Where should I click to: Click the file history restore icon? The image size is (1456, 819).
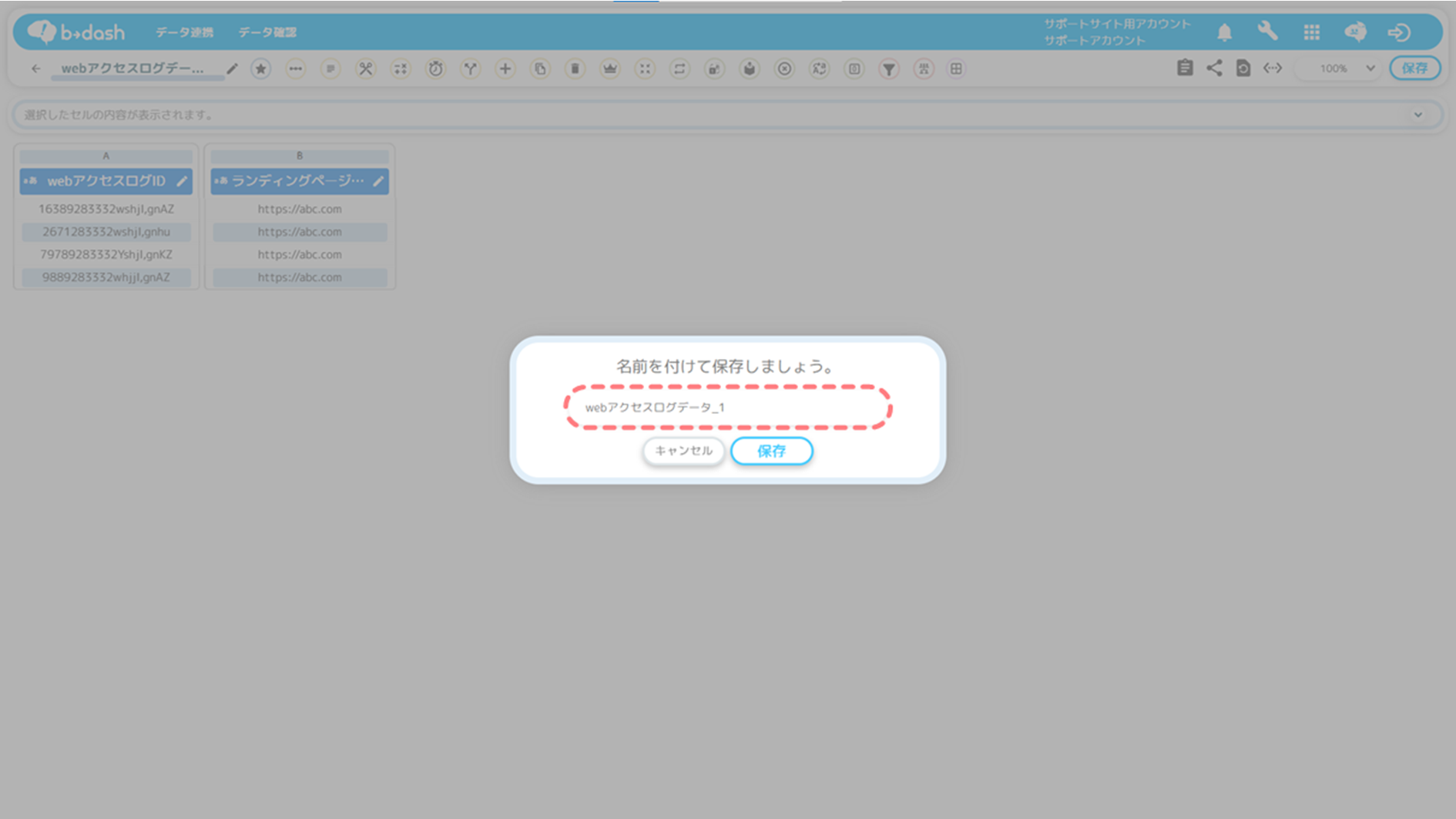pyautogui.click(x=1243, y=68)
